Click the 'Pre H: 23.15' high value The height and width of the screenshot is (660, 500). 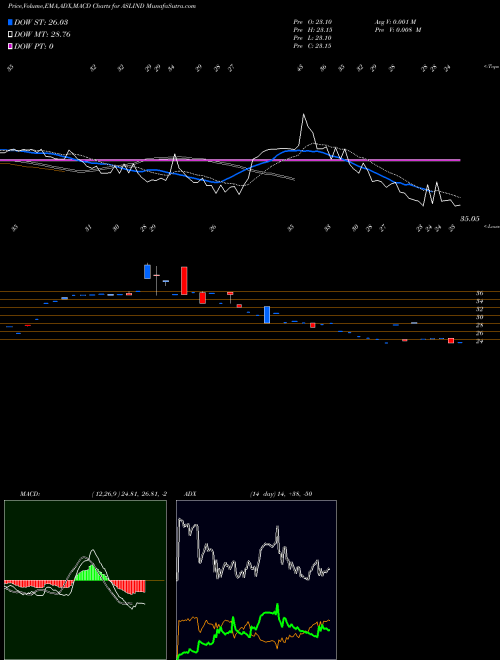click(x=313, y=30)
